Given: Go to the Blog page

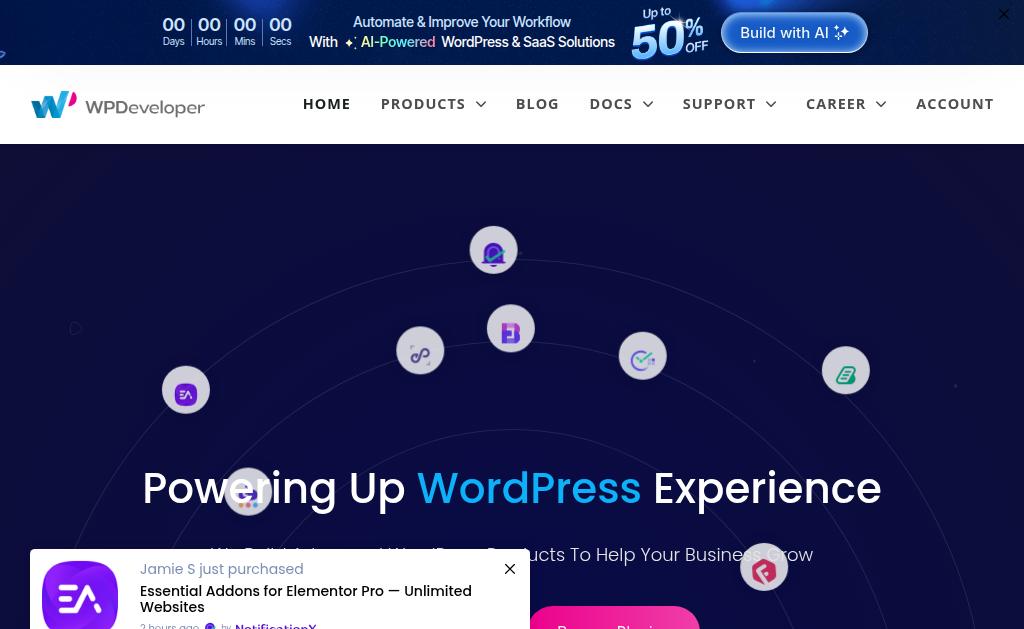Looking at the screenshot, I should (537, 104).
